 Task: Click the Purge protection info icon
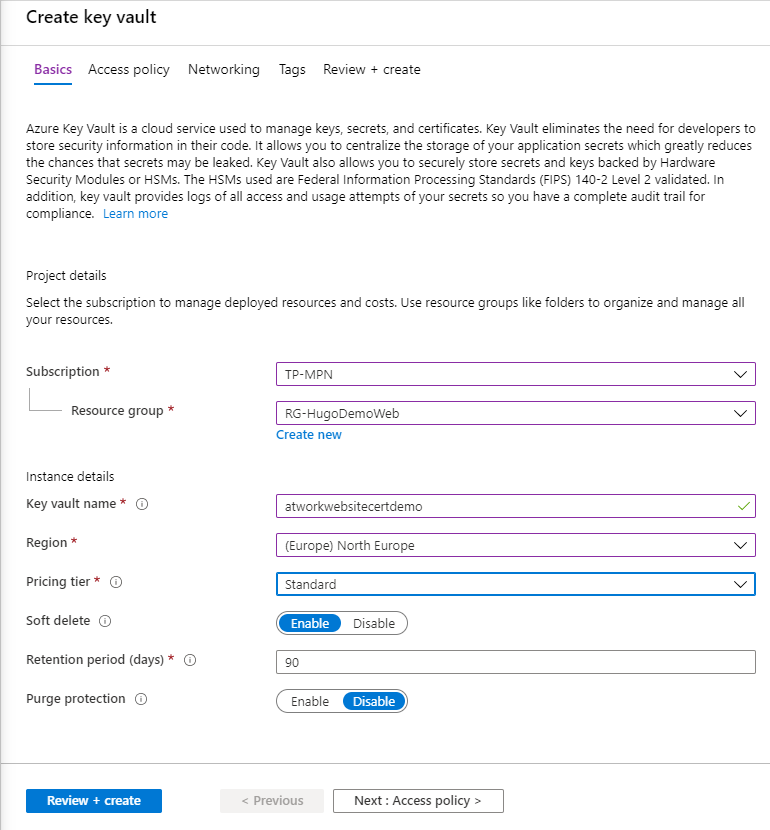tap(142, 699)
